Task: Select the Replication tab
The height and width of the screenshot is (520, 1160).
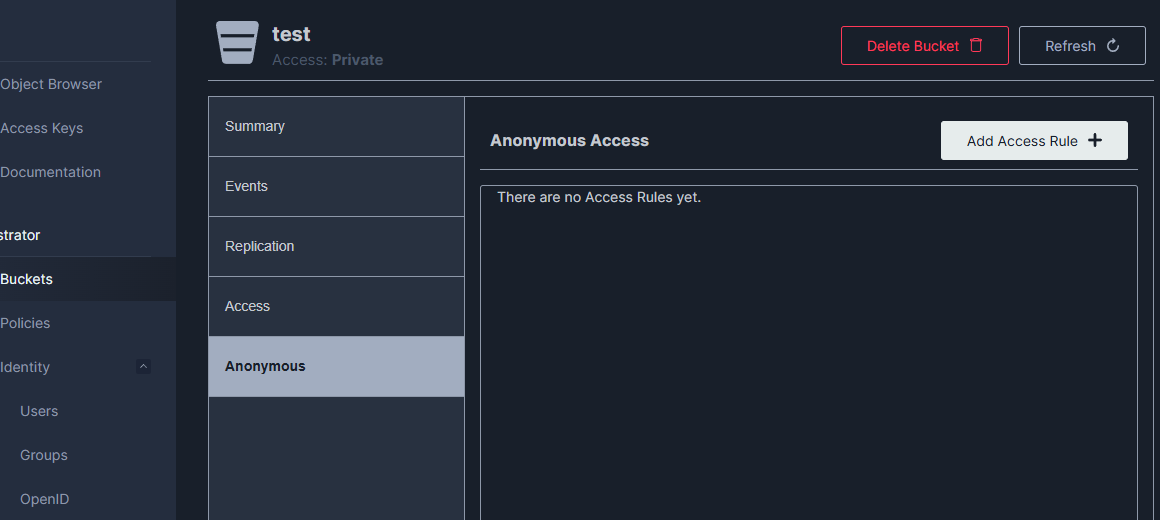Action: (337, 246)
